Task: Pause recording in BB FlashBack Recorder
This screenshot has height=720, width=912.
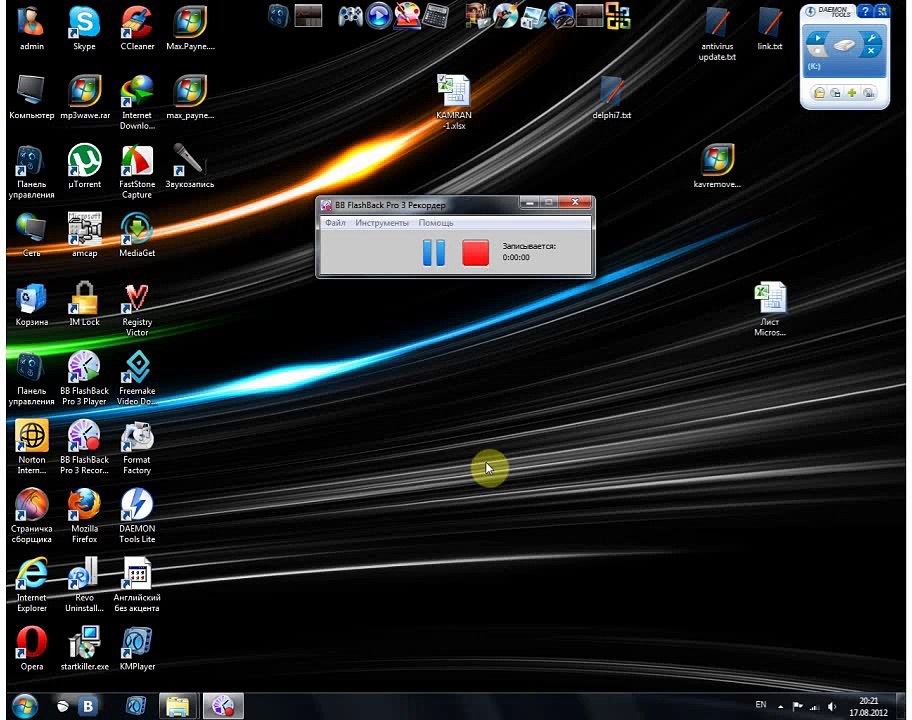Action: coord(433,252)
